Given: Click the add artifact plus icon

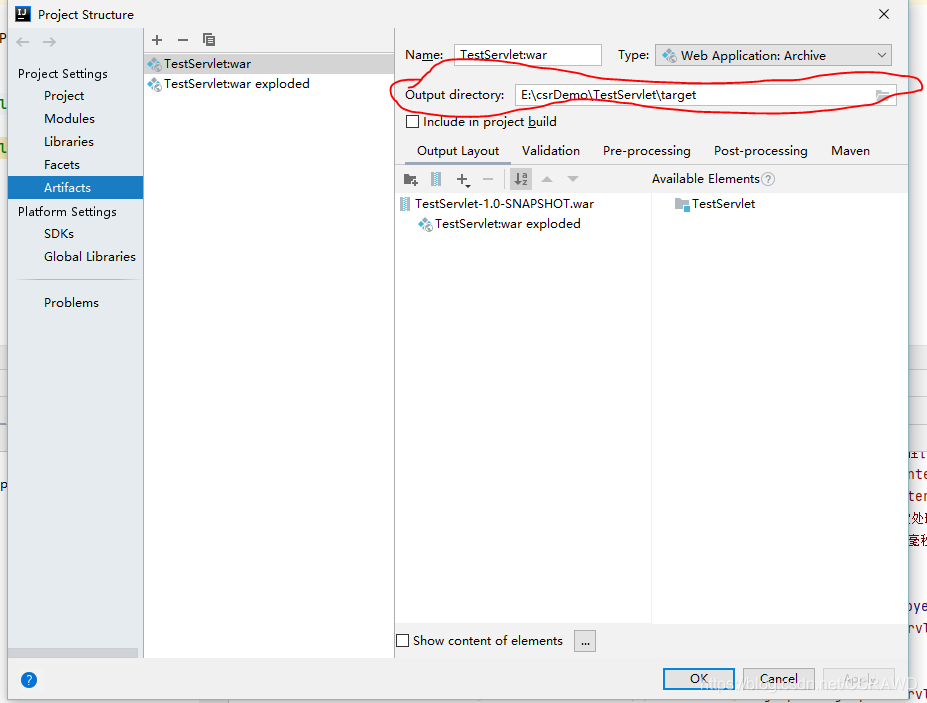Looking at the screenshot, I should pos(157,40).
